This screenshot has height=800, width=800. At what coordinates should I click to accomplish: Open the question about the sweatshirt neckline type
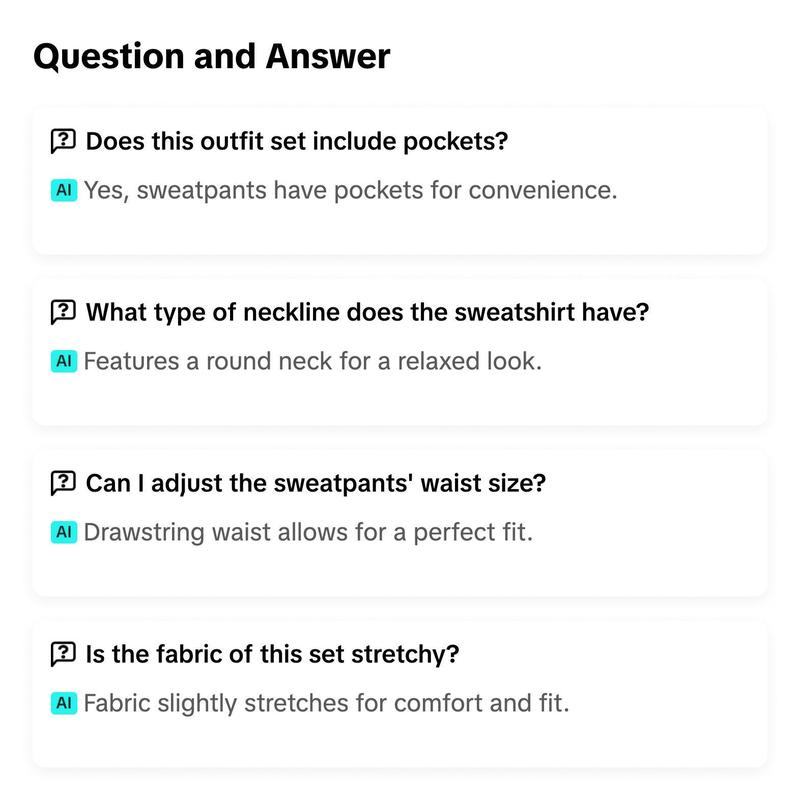367,312
